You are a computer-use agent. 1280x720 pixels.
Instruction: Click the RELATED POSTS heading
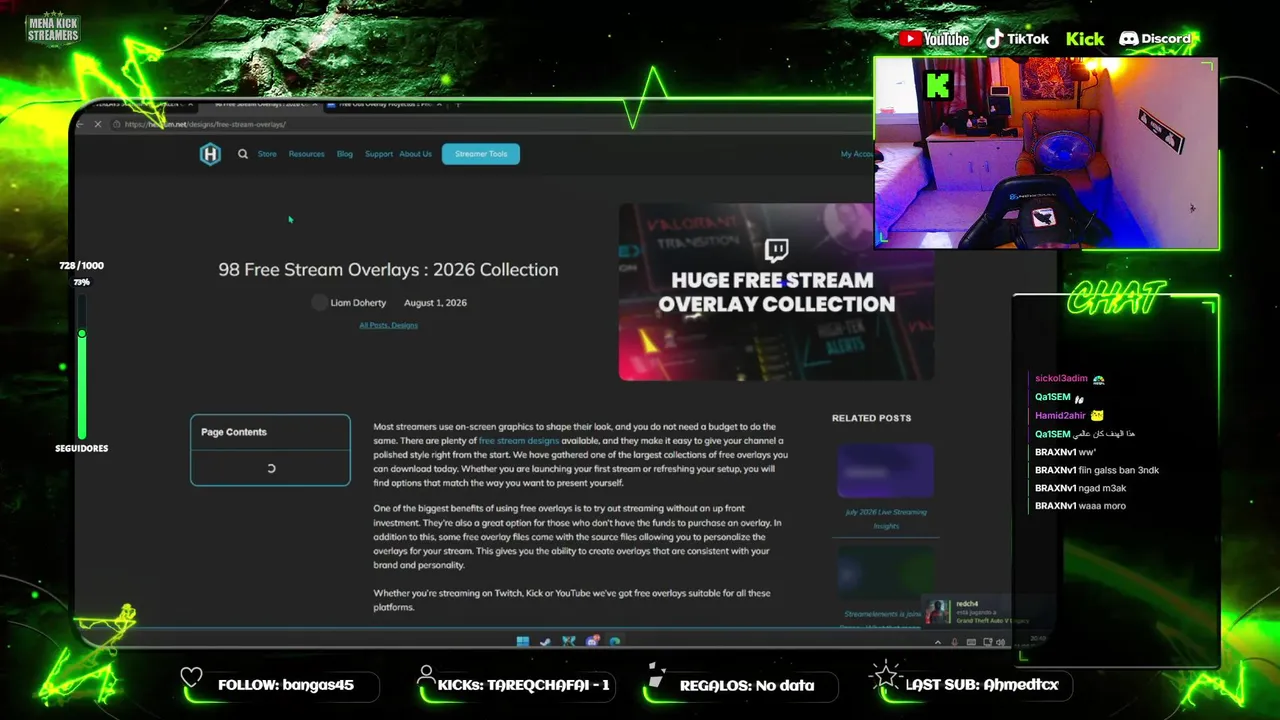click(x=872, y=418)
